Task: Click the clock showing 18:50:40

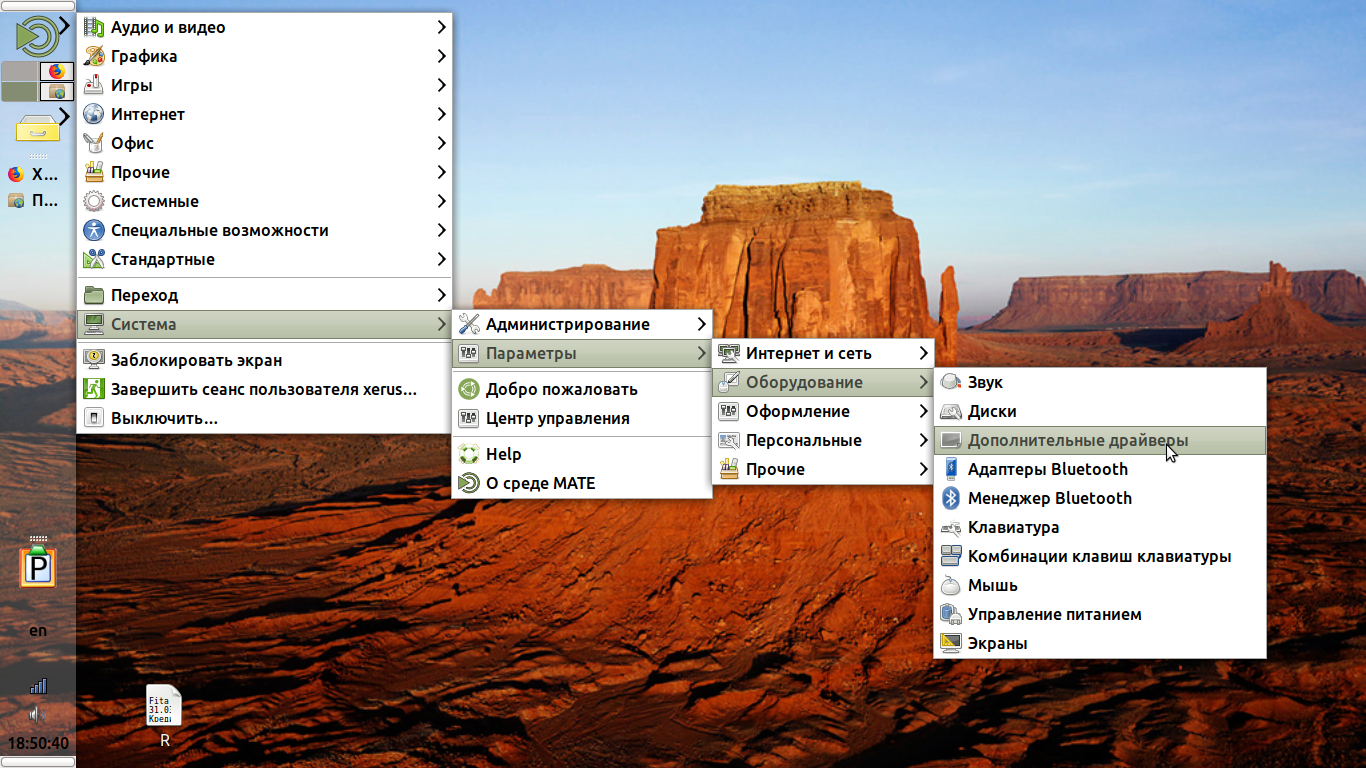Action: 38,743
